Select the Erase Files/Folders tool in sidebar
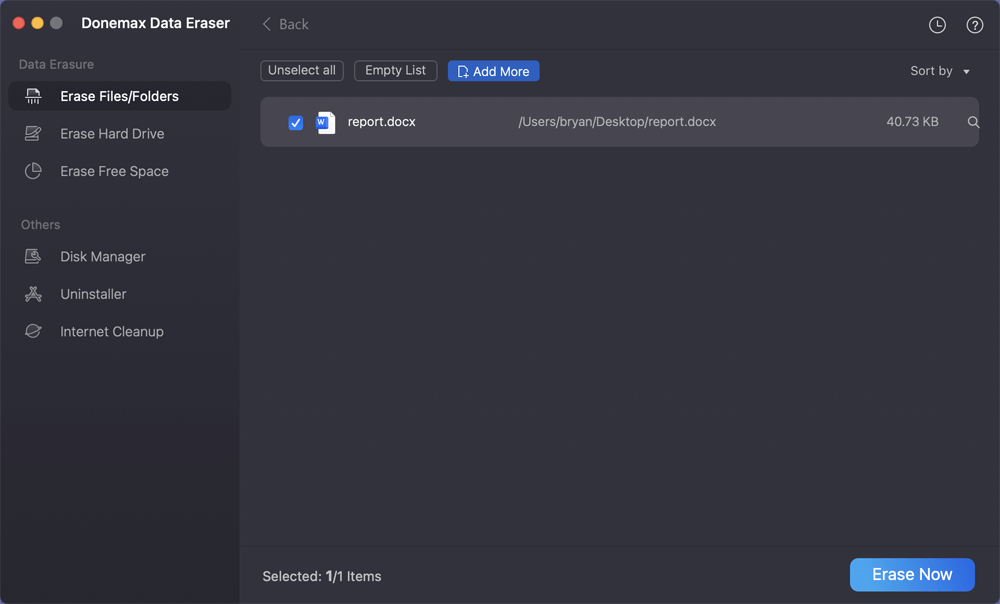This screenshot has height=604, width=1000. pyautogui.click(x=119, y=96)
